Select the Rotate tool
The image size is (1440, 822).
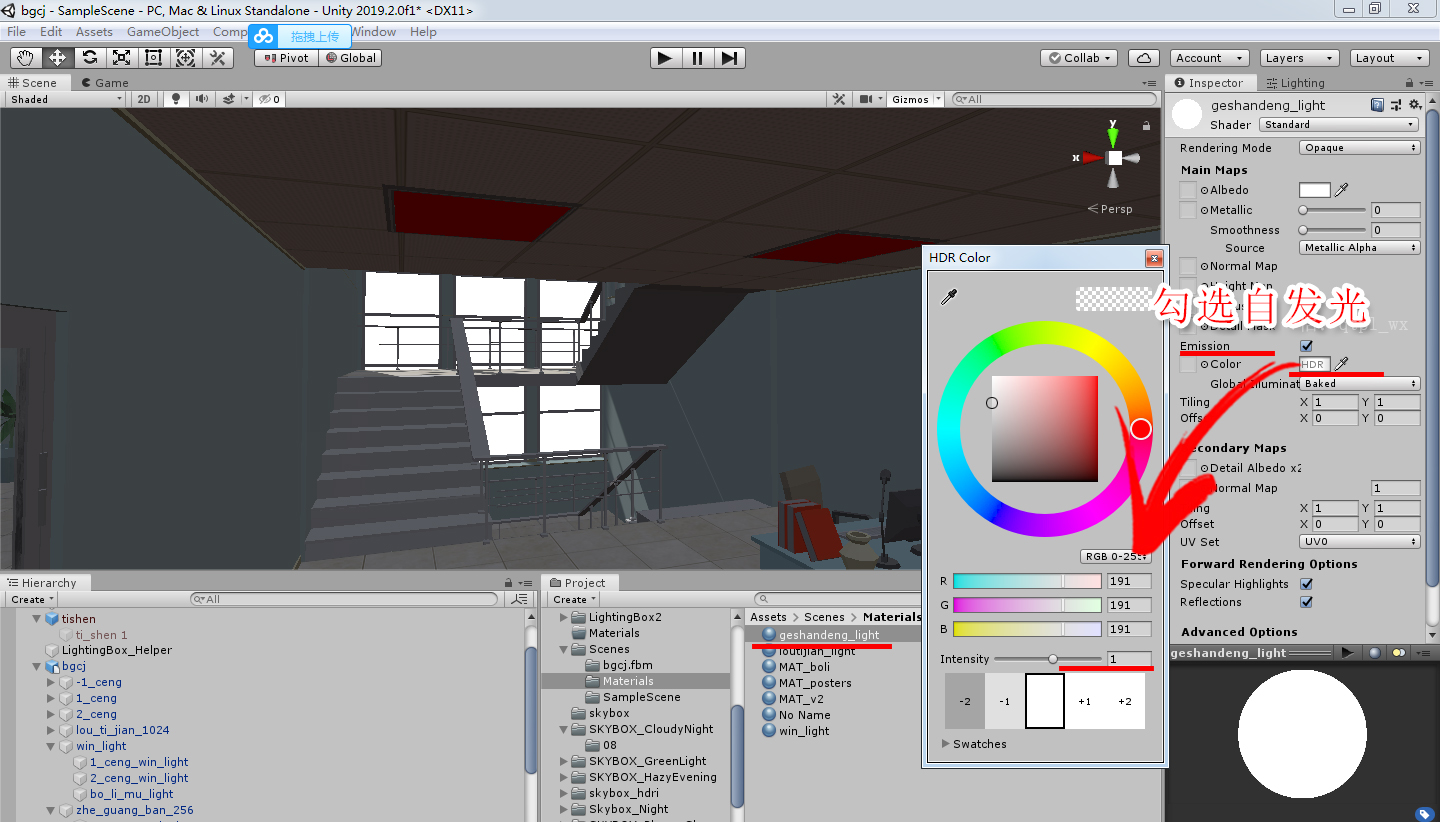[89, 58]
